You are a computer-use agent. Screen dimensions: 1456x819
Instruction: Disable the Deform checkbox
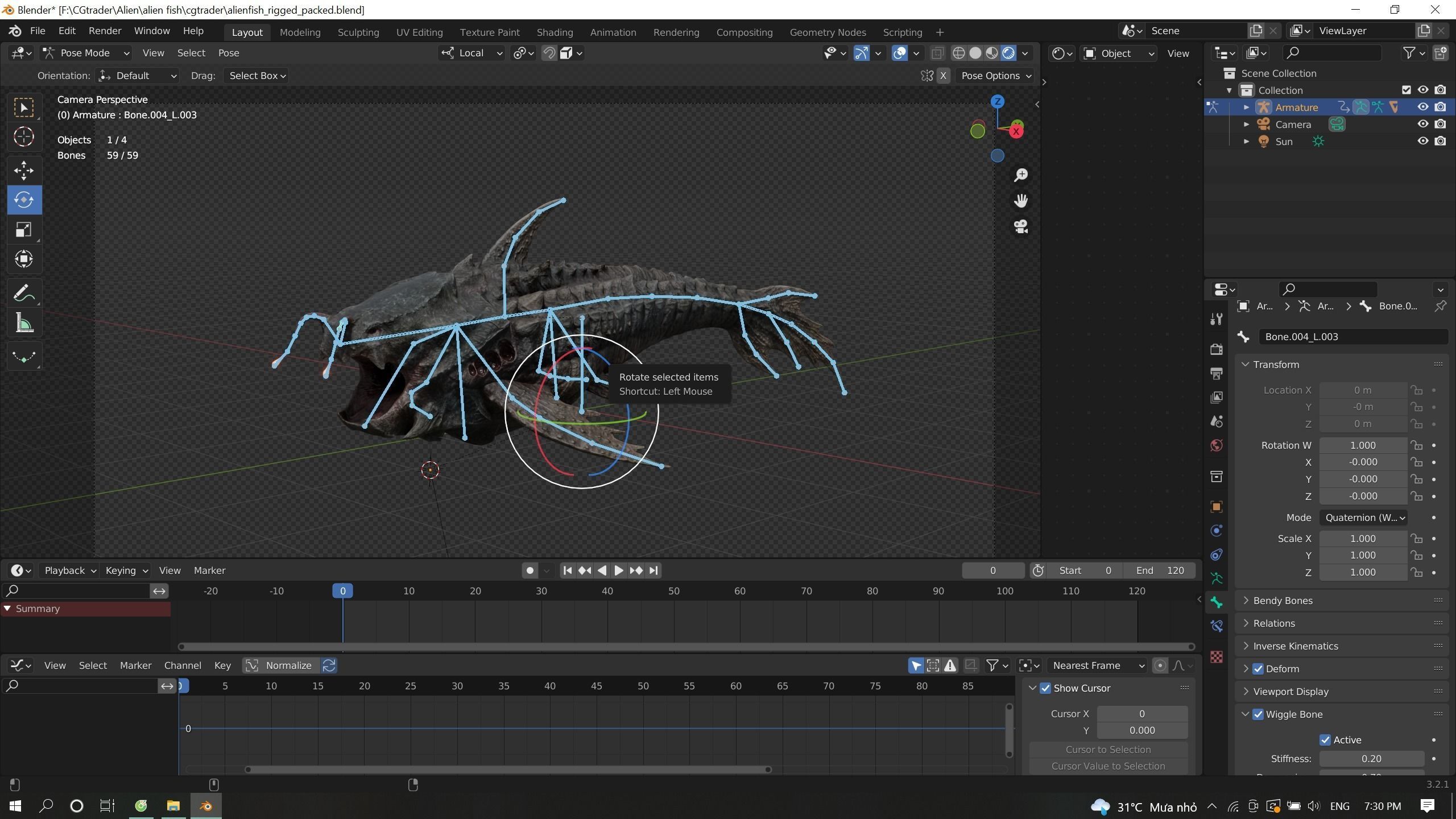pos(1258,669)
